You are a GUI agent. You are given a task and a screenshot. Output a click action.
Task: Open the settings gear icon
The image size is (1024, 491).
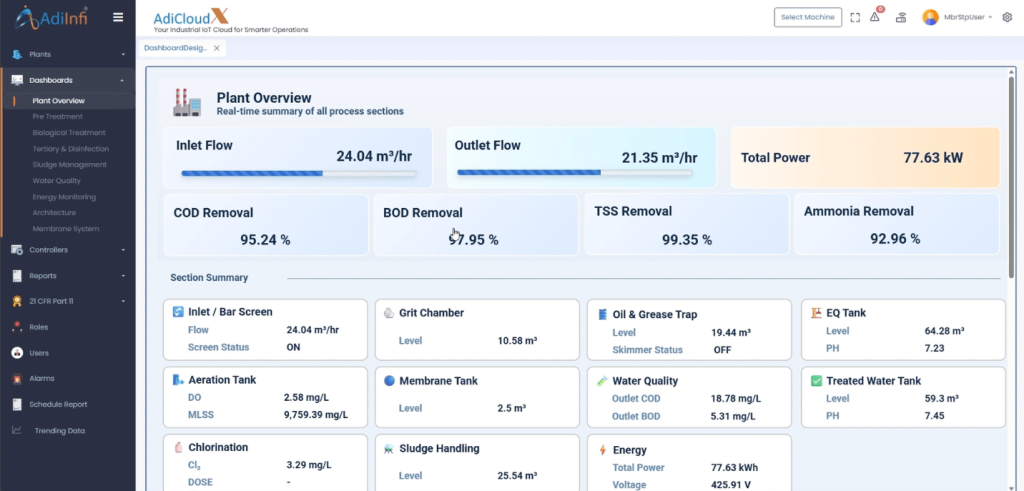(1007, 18)
